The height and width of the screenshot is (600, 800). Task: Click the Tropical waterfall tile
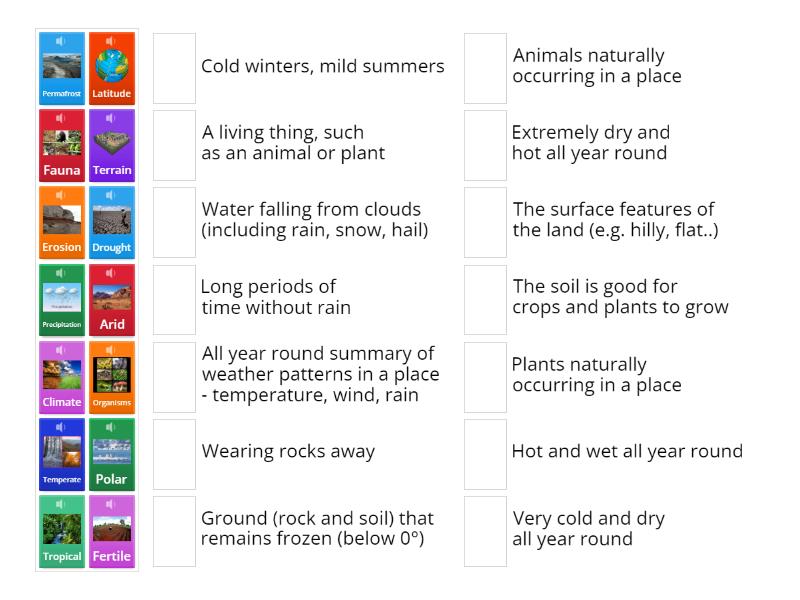(61, 529)
